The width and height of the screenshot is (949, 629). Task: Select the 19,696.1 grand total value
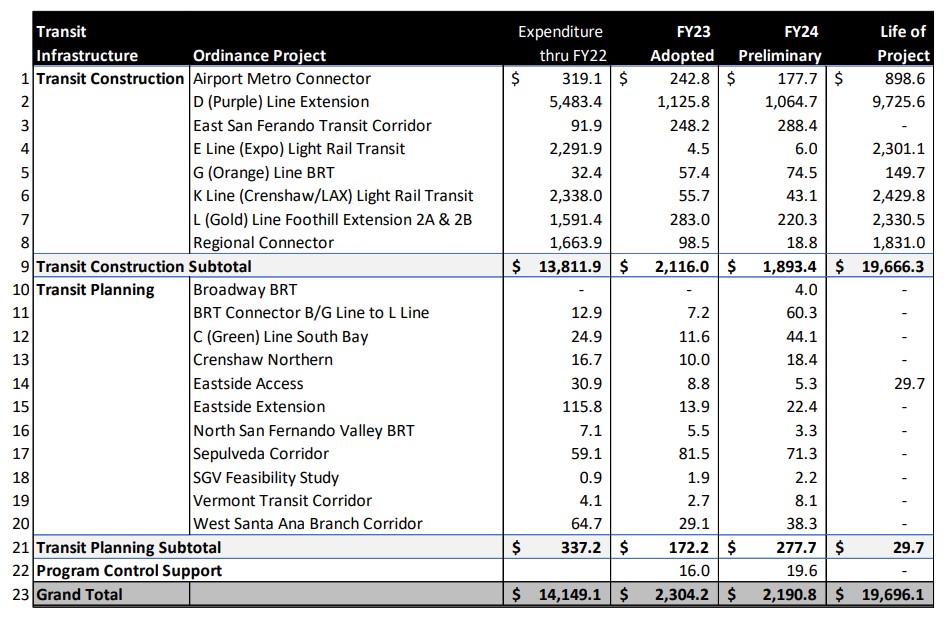coord(890,594)
